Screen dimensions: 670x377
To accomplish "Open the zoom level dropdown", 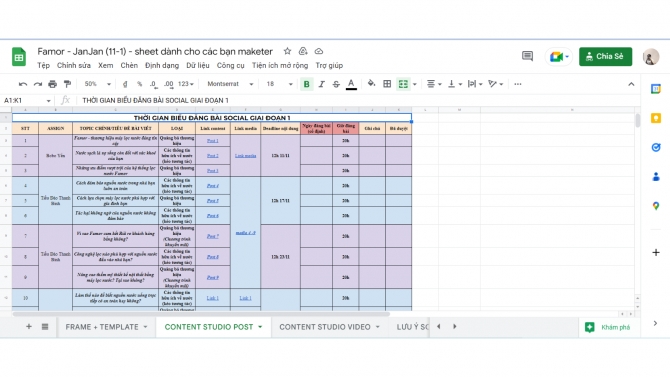I will click(97, 84).
